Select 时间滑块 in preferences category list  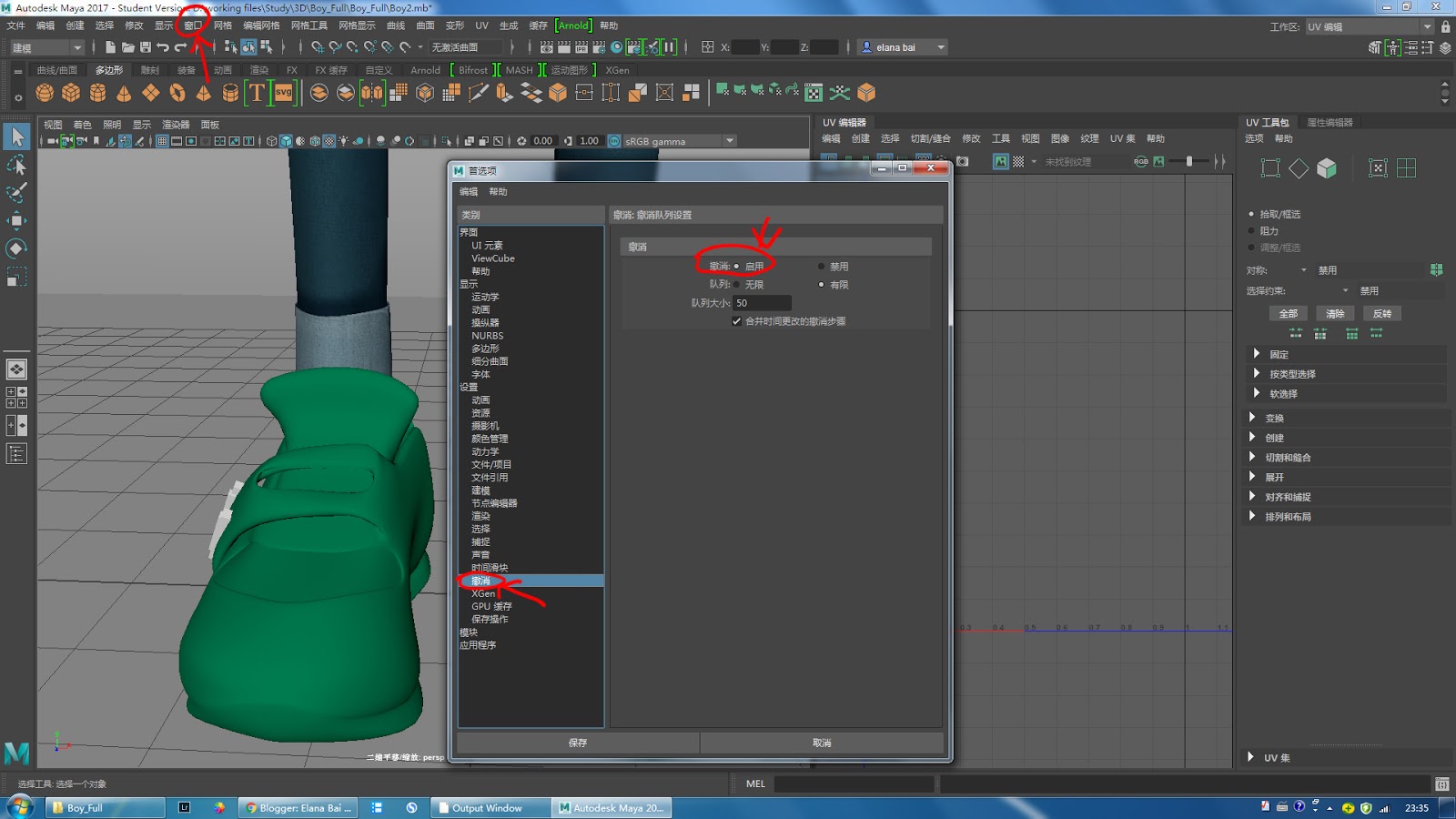click(x=490, y=568)
